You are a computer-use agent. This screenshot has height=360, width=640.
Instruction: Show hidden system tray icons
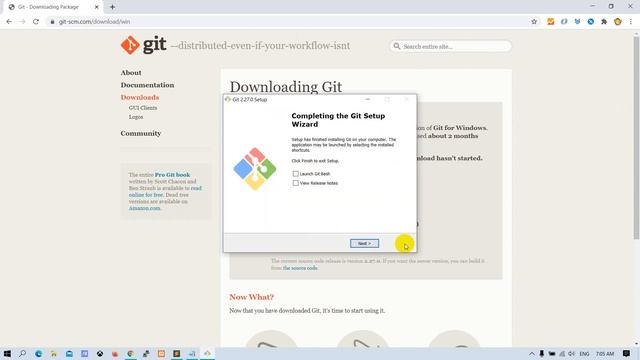pyautogui.click(x=531, y=353)
